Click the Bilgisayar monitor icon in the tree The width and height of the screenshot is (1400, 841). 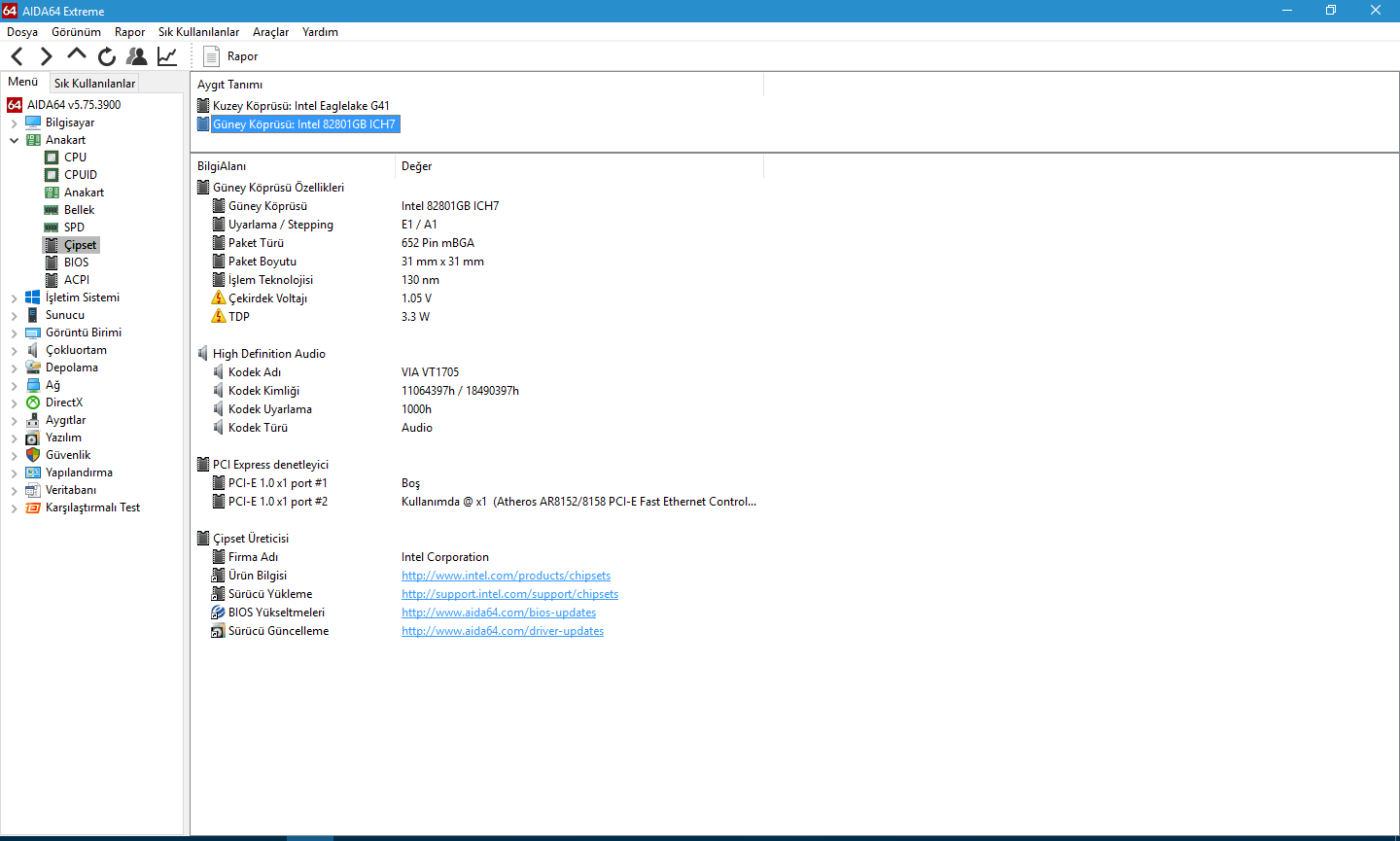(33, 123)
